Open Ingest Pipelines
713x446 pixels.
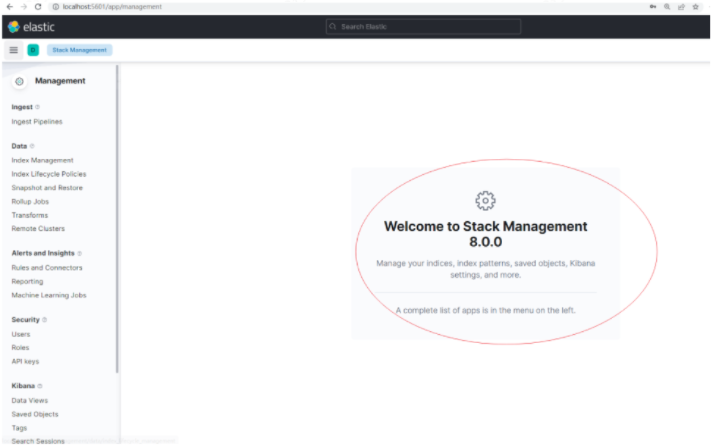click(x=37, y=122)
